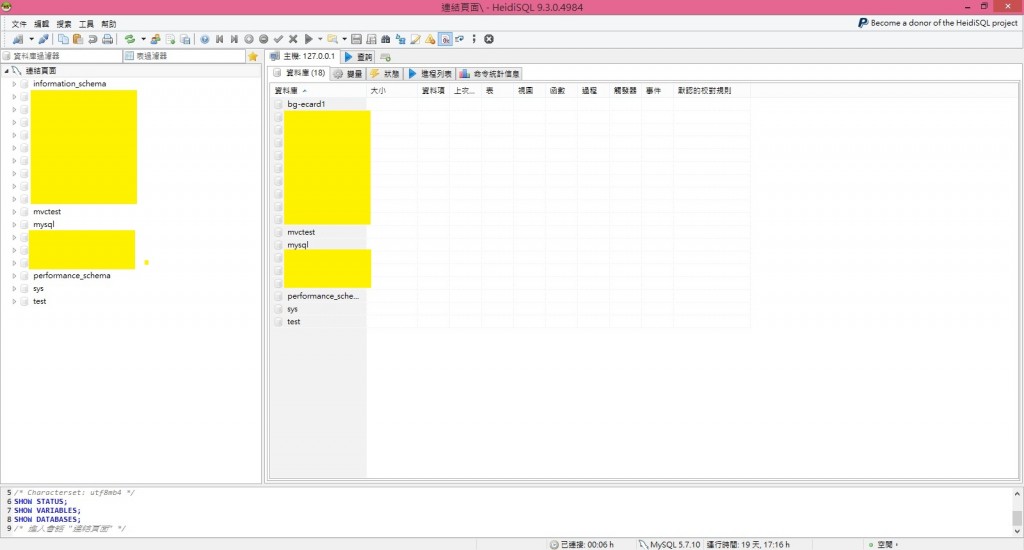
Task: Click the table filter input field
Action: click(x=184, y=56)
